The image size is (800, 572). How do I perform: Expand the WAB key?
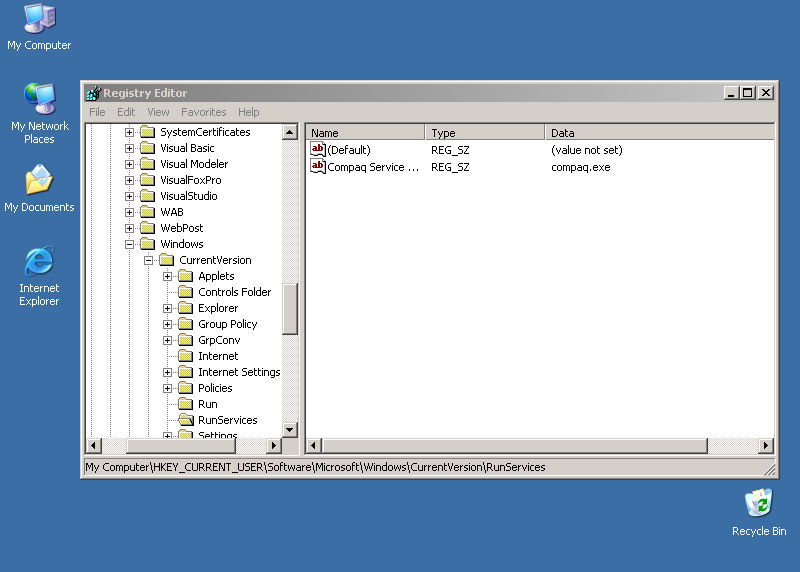click(x=129, y=212)
